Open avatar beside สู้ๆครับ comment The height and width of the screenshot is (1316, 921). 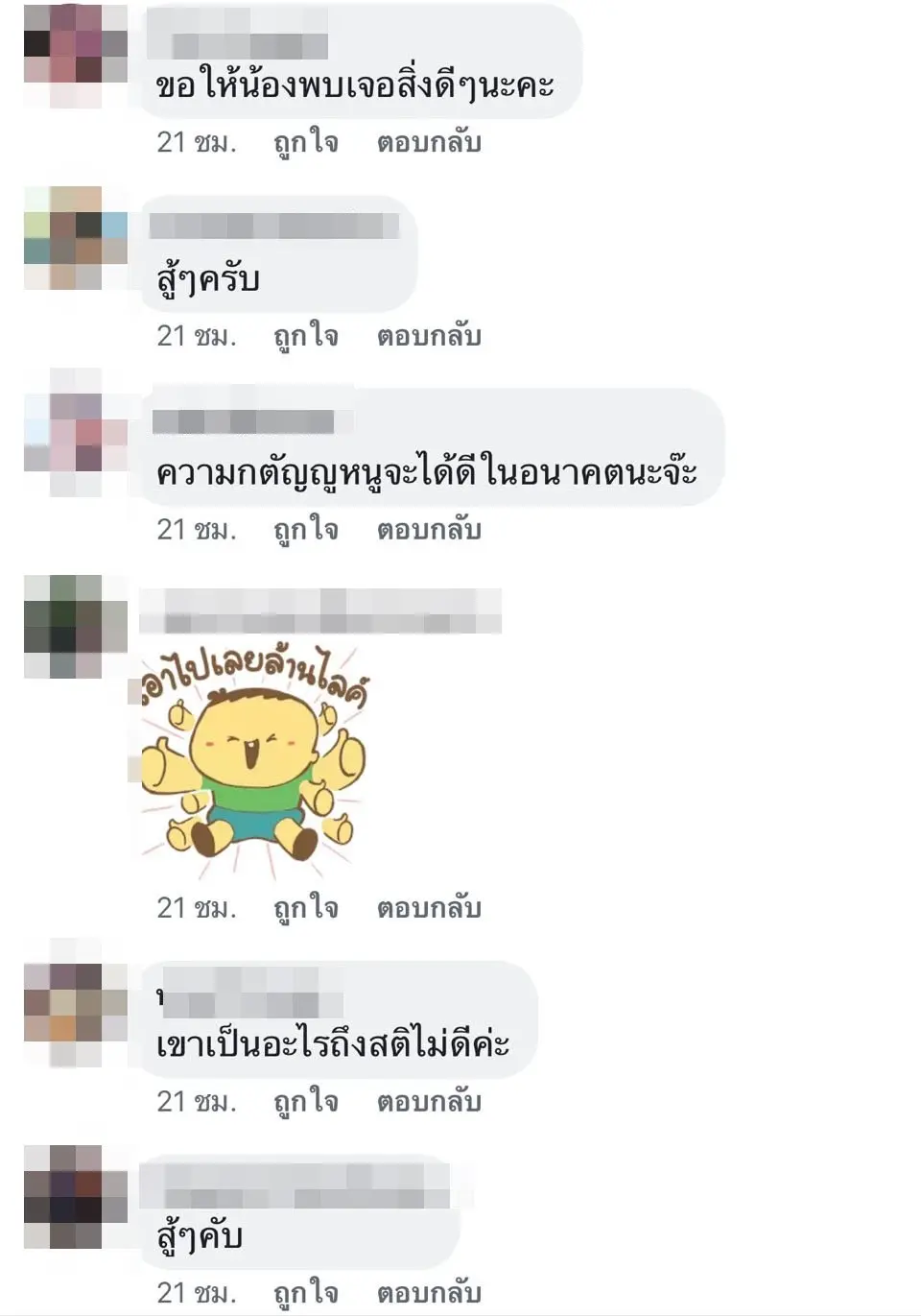point(76,238)
